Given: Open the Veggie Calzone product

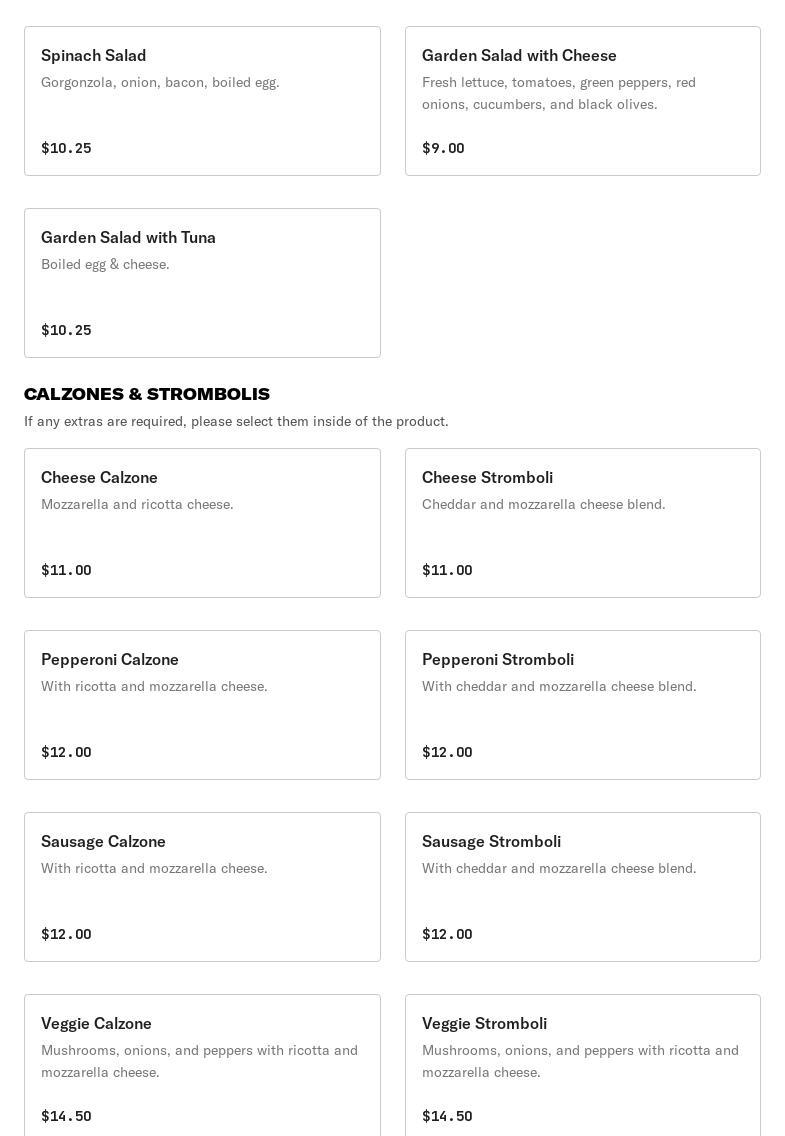Looking at the screenshot, I should (x=202, y=1065).
